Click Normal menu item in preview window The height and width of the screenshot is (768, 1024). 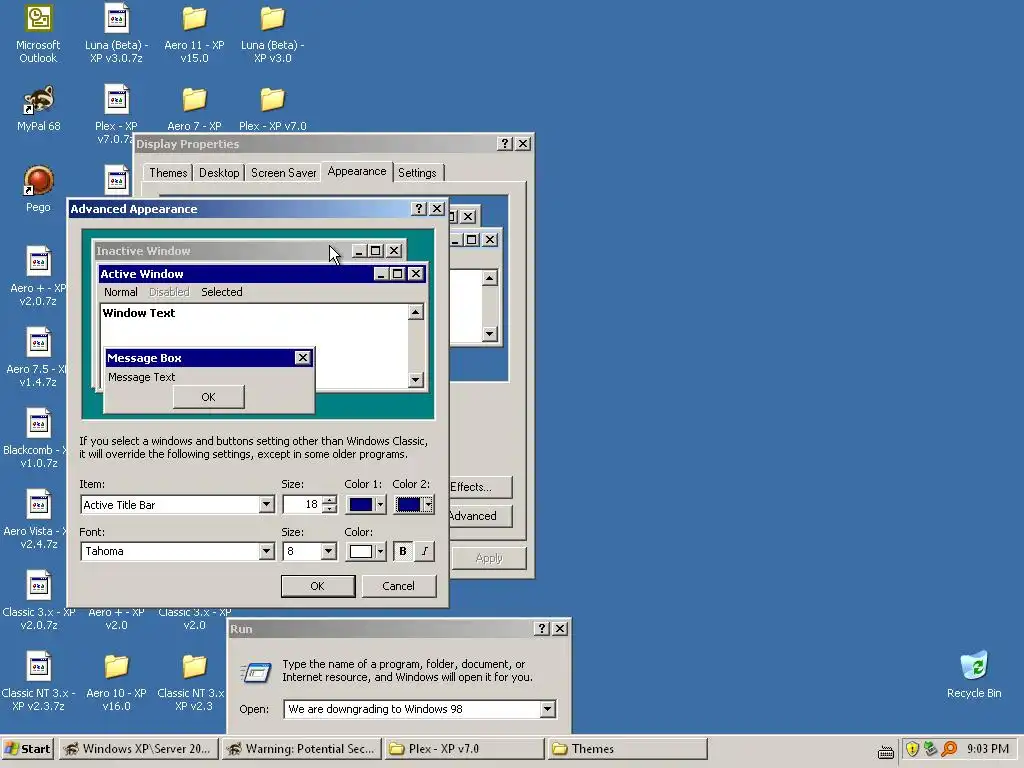(121, 292)
